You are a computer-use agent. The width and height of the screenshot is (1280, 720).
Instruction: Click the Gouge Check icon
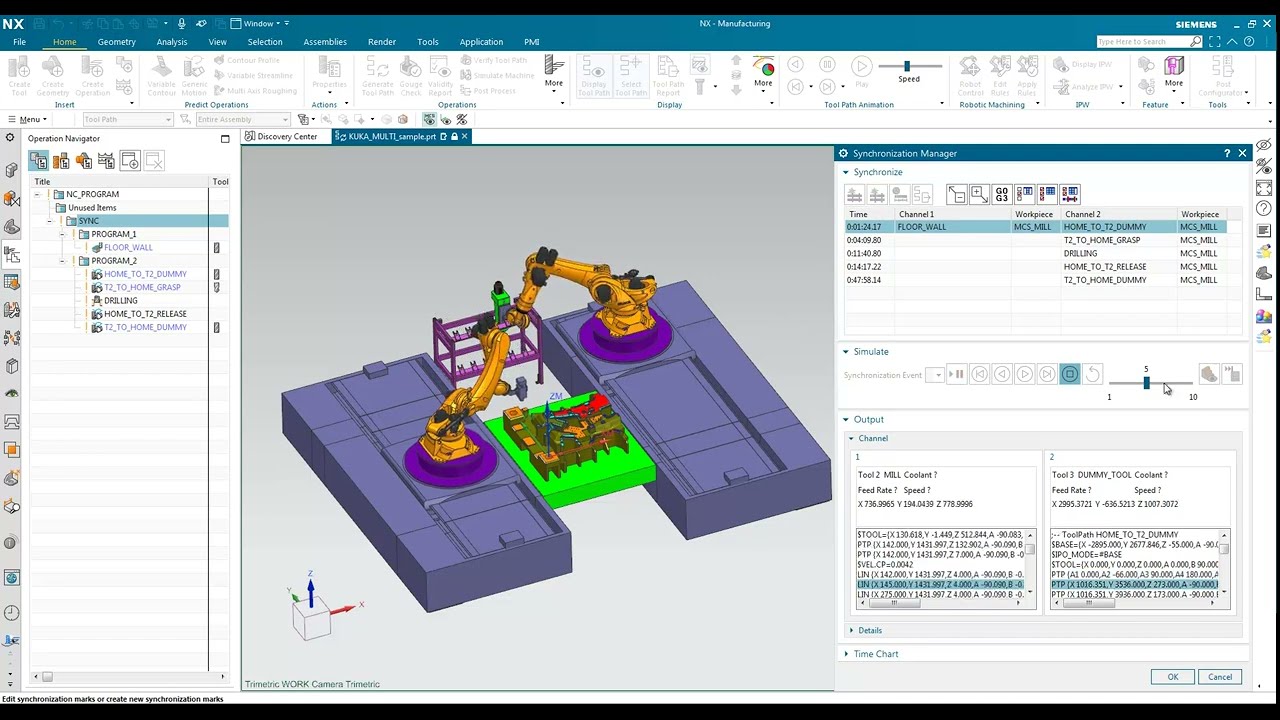tap(411, 76)
